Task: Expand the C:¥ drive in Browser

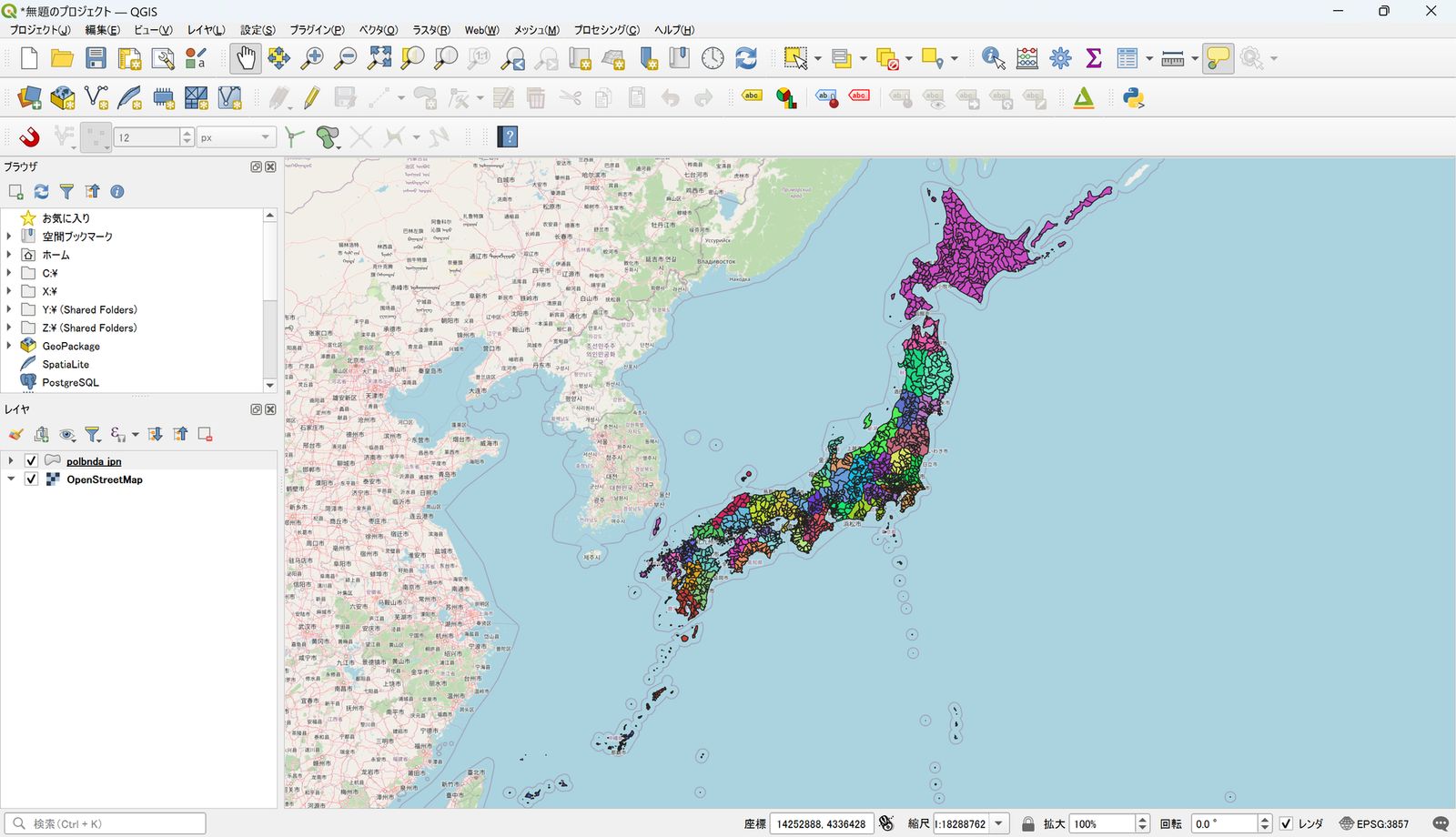Action: click(x=9, y=273)
